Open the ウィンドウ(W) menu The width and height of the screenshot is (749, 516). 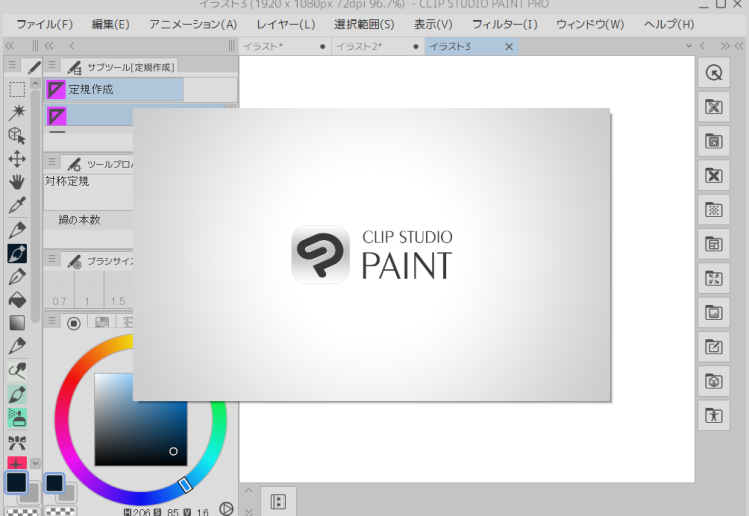(x=590, y=24)
